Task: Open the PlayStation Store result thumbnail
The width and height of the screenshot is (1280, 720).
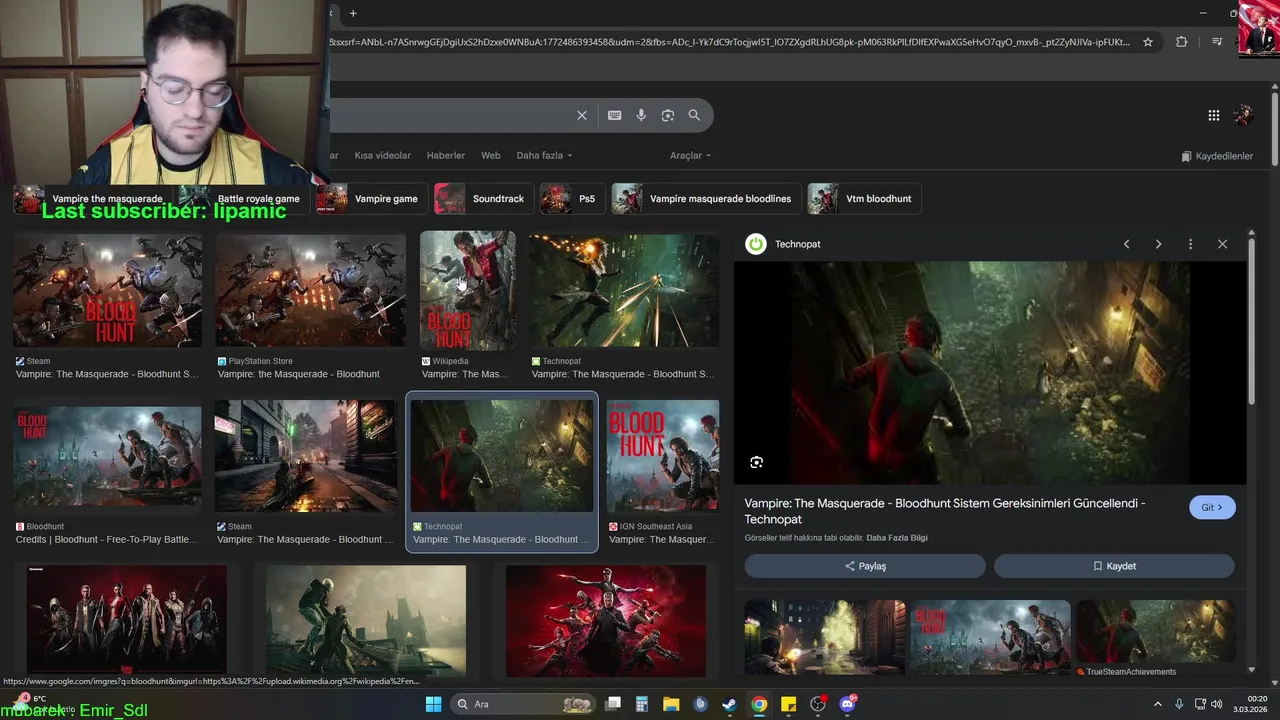Action: tap(311, 291)
